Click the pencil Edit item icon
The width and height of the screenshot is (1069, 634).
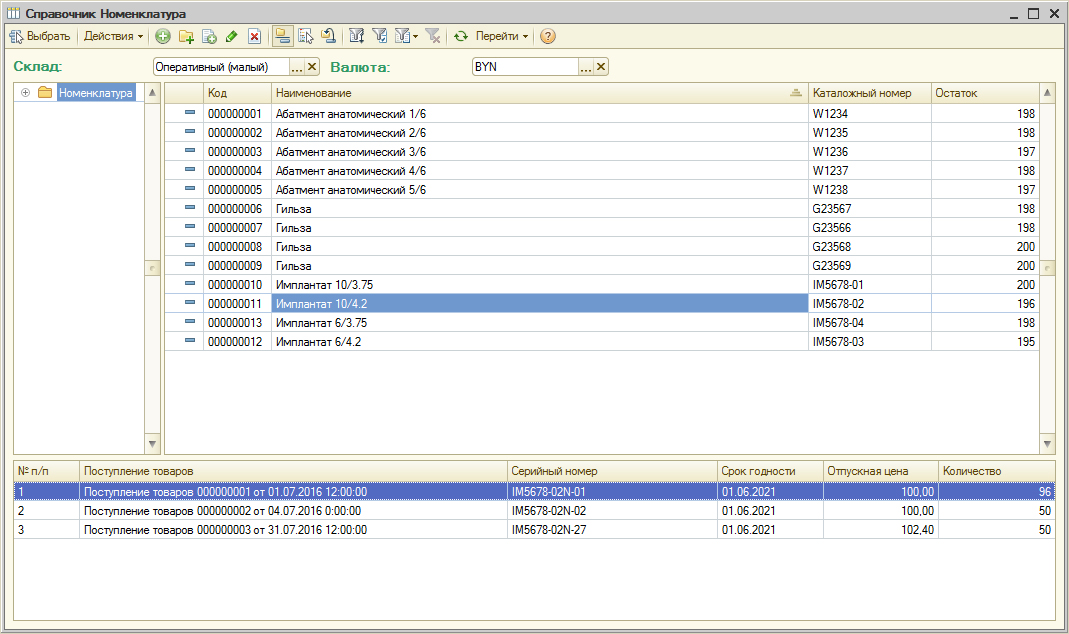pos(231,36)
